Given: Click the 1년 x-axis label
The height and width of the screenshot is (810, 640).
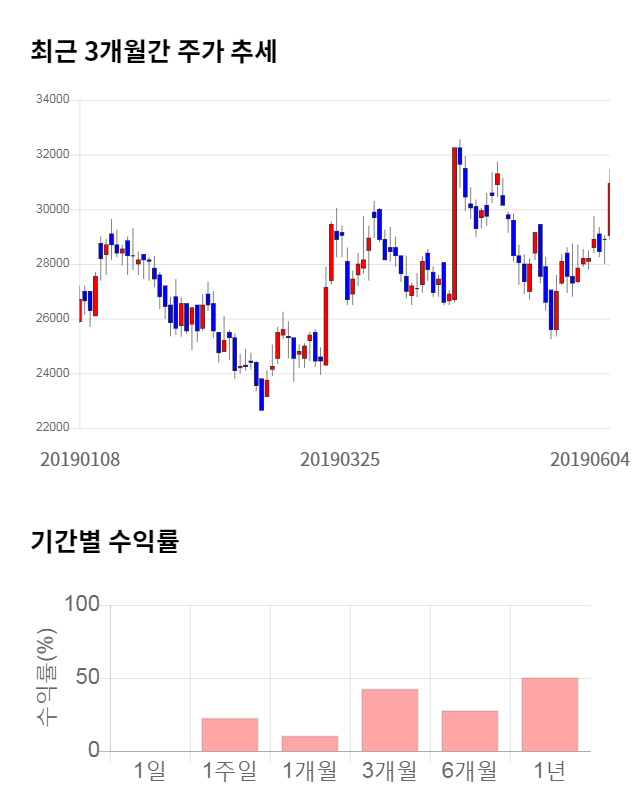Looking at the screenshot, I should pyautogui.click(x=550, y=771).
